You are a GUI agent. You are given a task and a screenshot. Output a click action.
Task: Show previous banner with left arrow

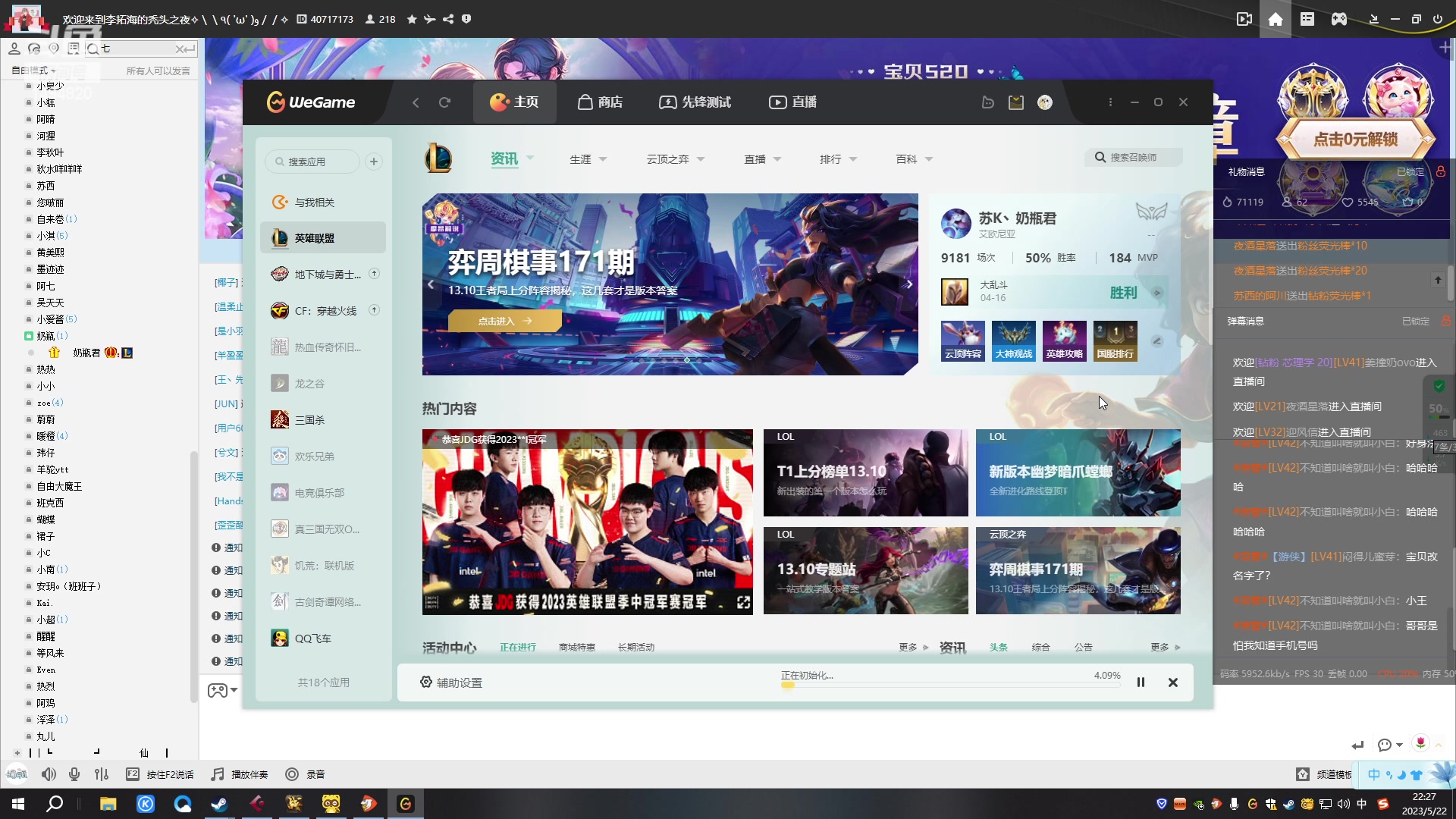click(x=431, y=284)
